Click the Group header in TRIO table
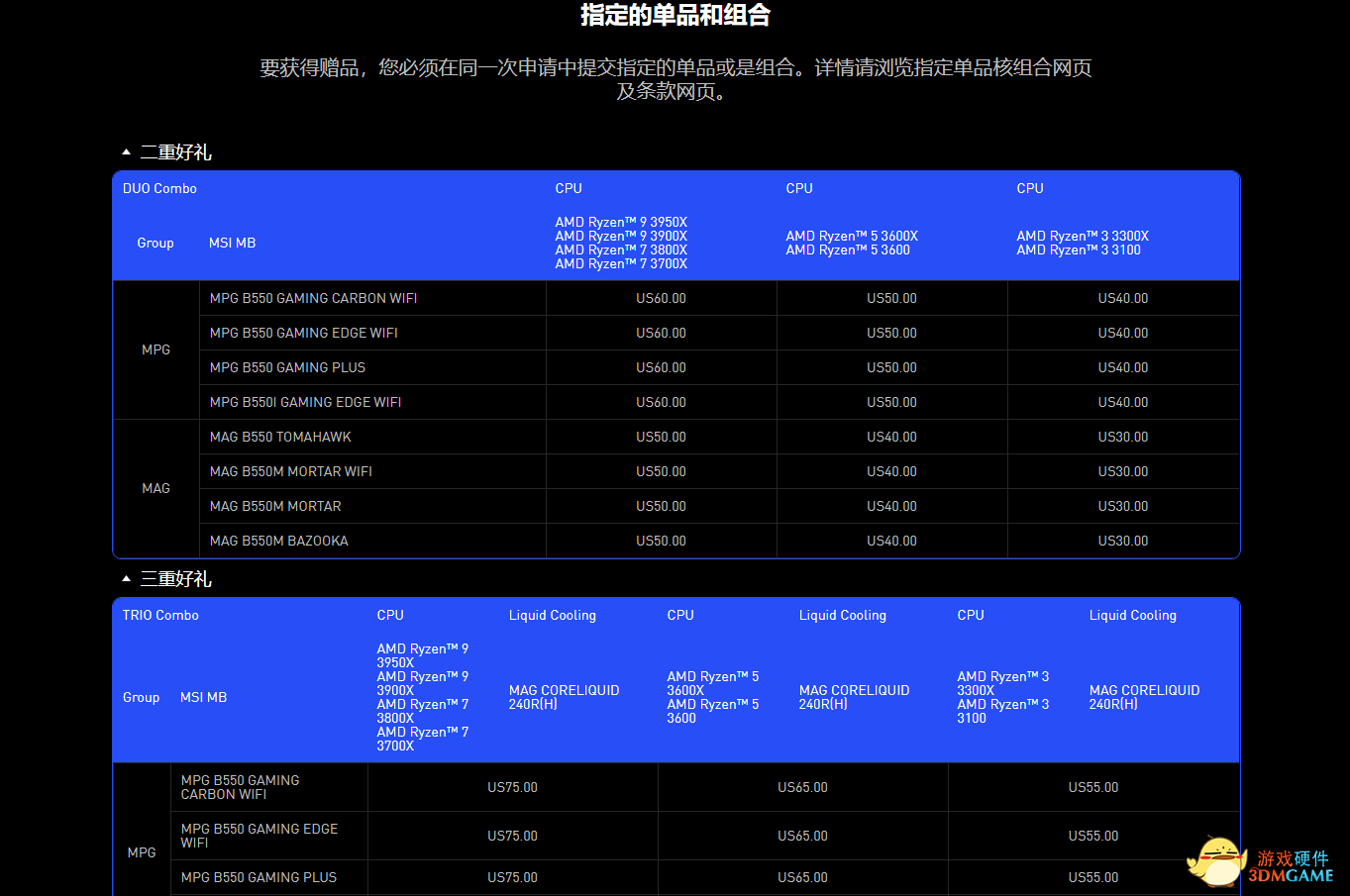 pyautogui.click(x=141, y=697)
